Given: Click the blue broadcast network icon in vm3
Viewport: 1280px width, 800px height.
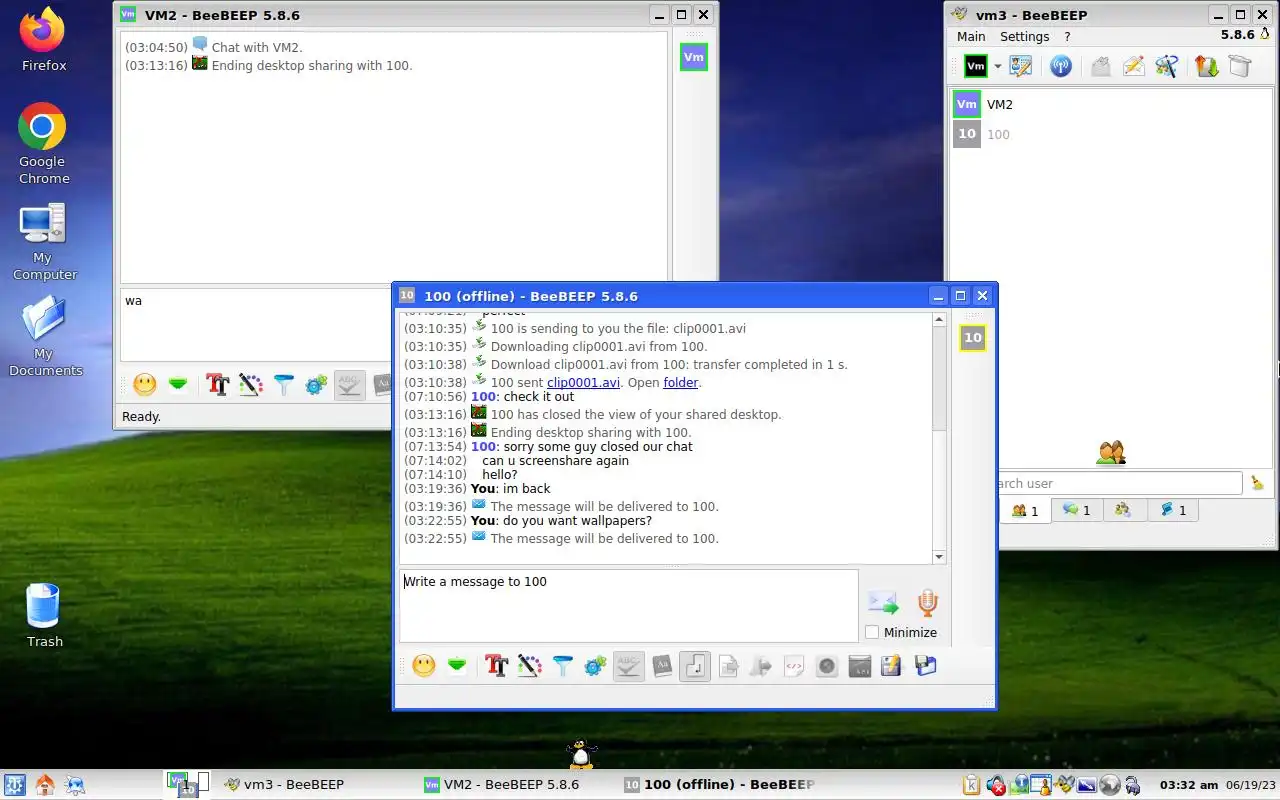Looking at the screenshot, I should pyautogui.click(x=1061, y=66).
